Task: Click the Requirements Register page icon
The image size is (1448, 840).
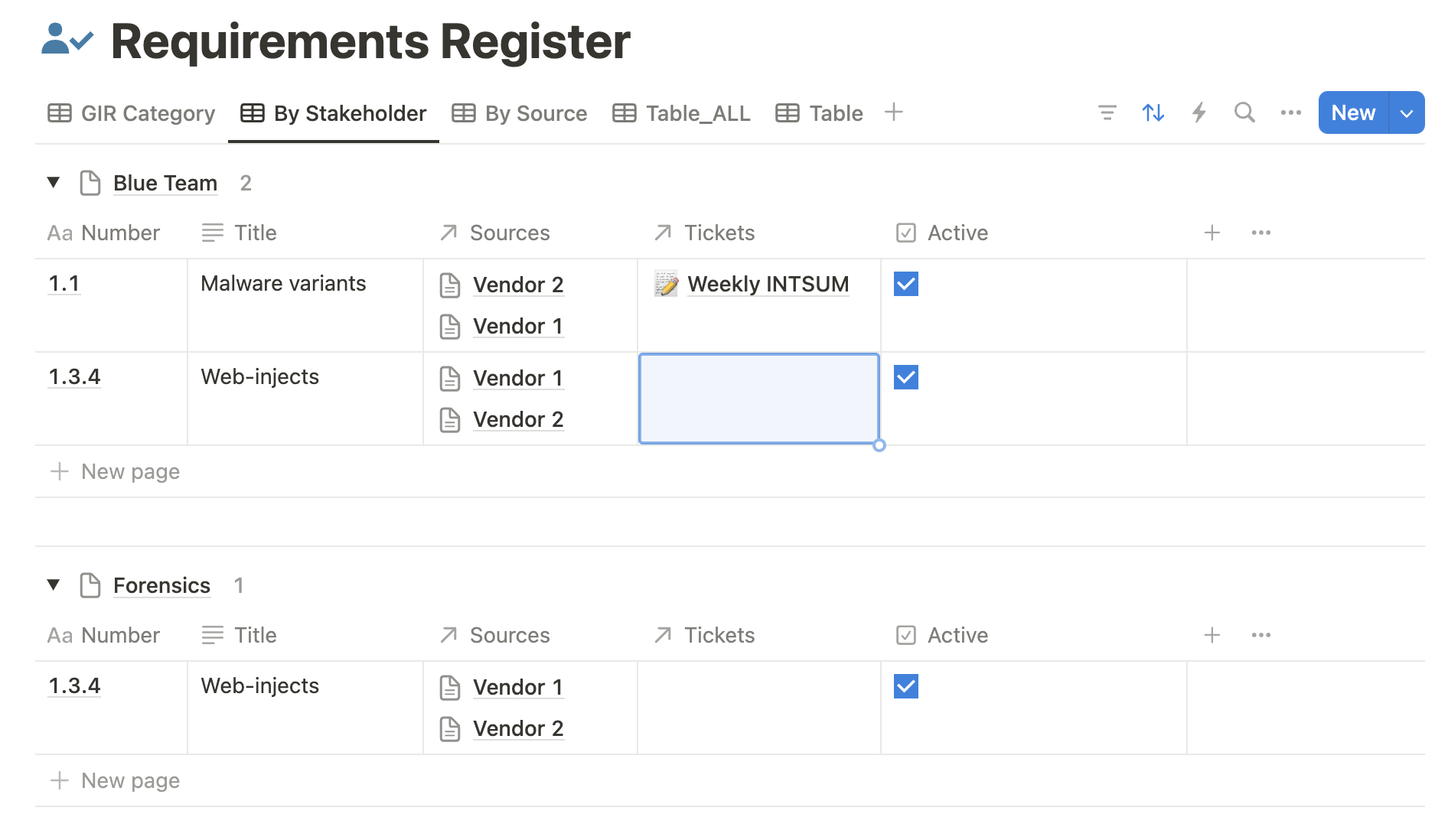Action: (67, 40)
